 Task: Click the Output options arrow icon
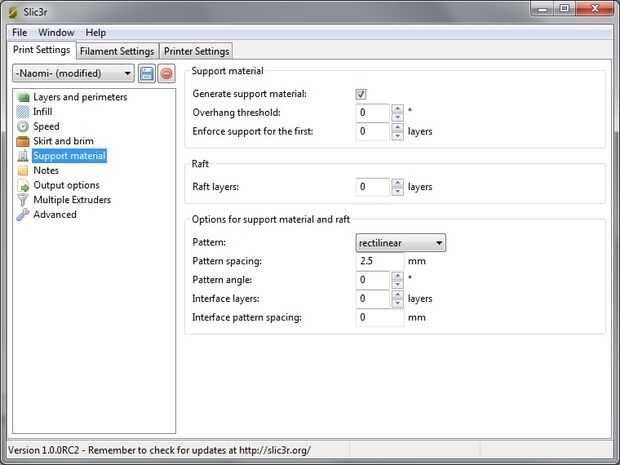point(23,185)
